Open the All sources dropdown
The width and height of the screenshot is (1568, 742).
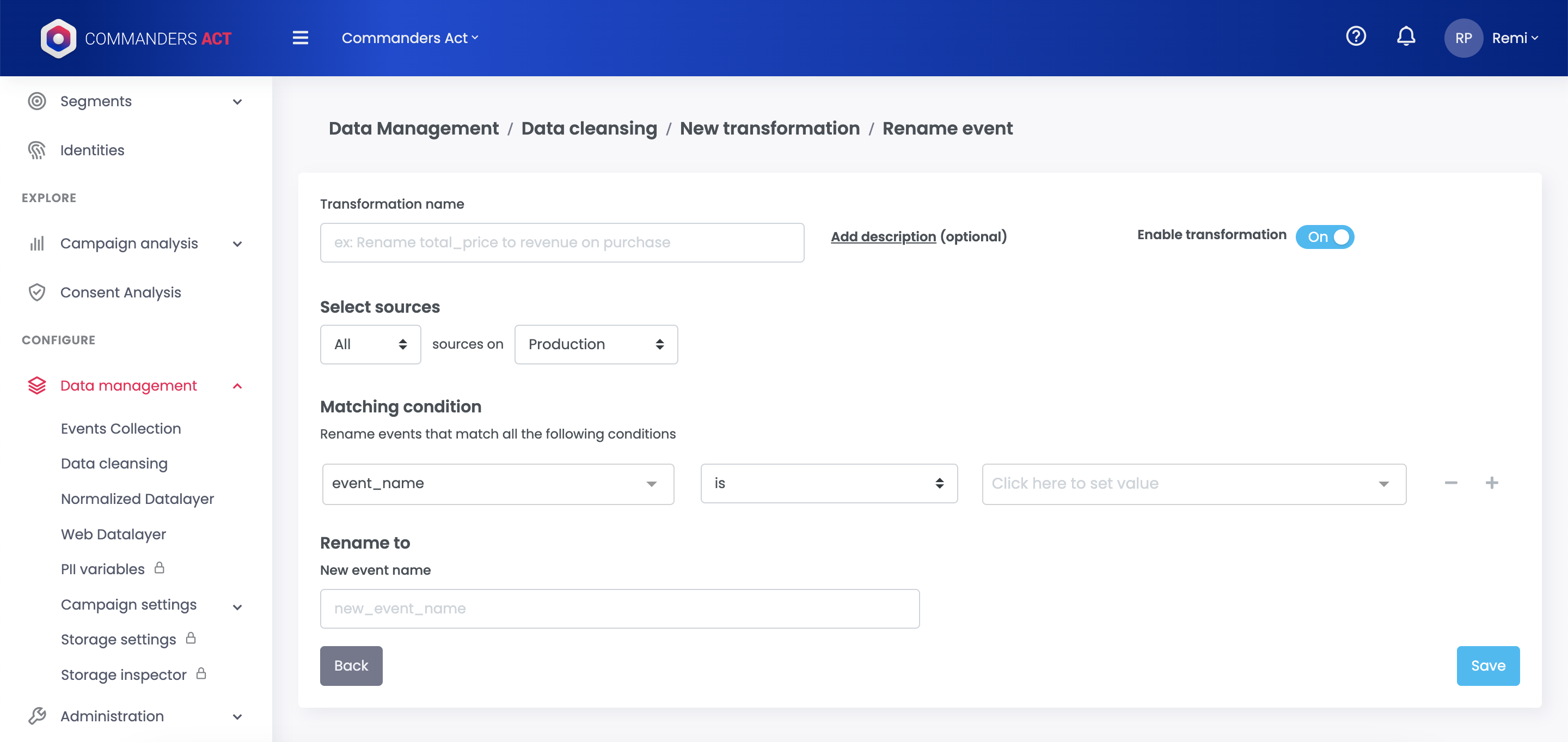tap(370, 344)
